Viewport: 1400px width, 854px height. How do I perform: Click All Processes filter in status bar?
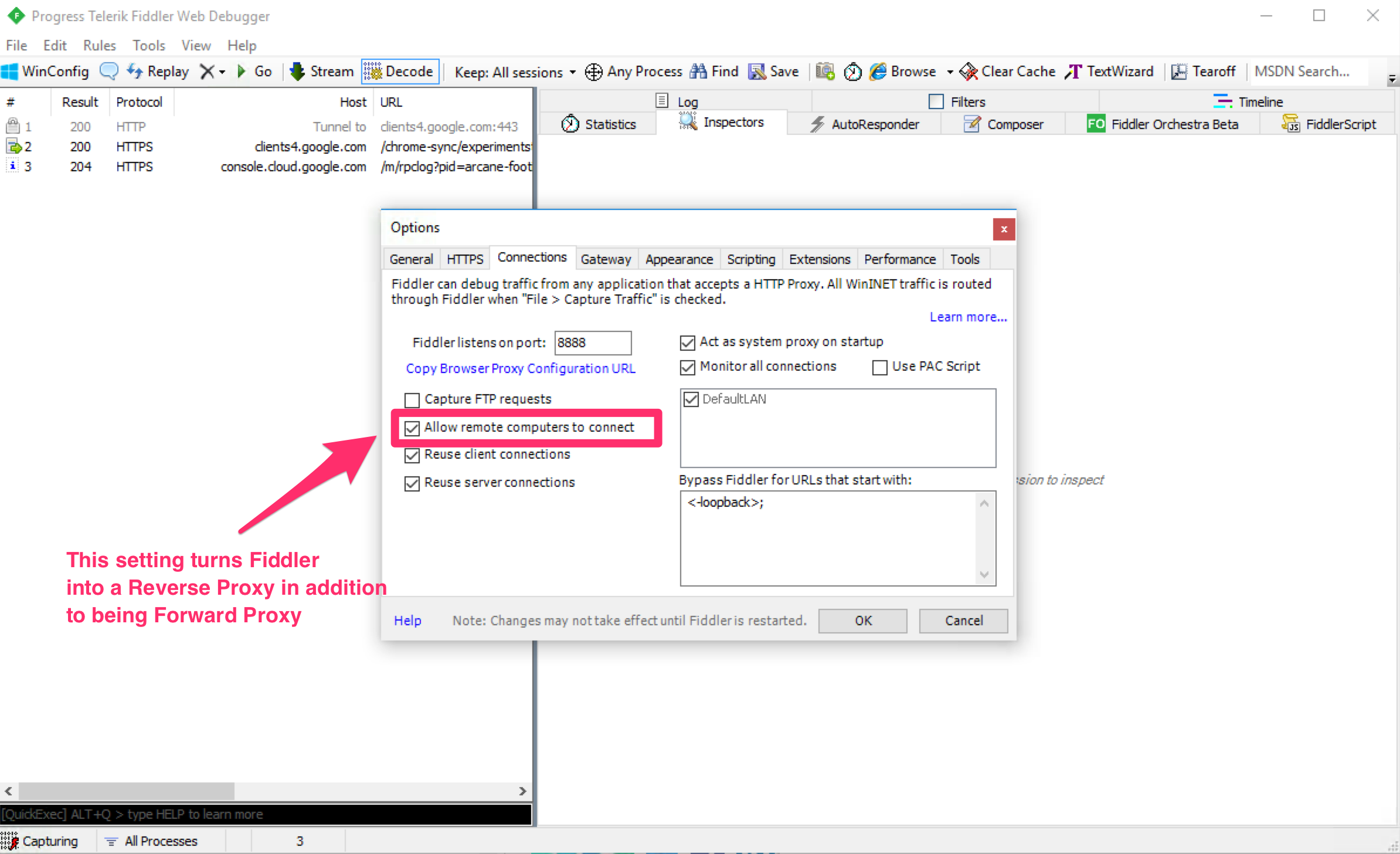(151, 841)
